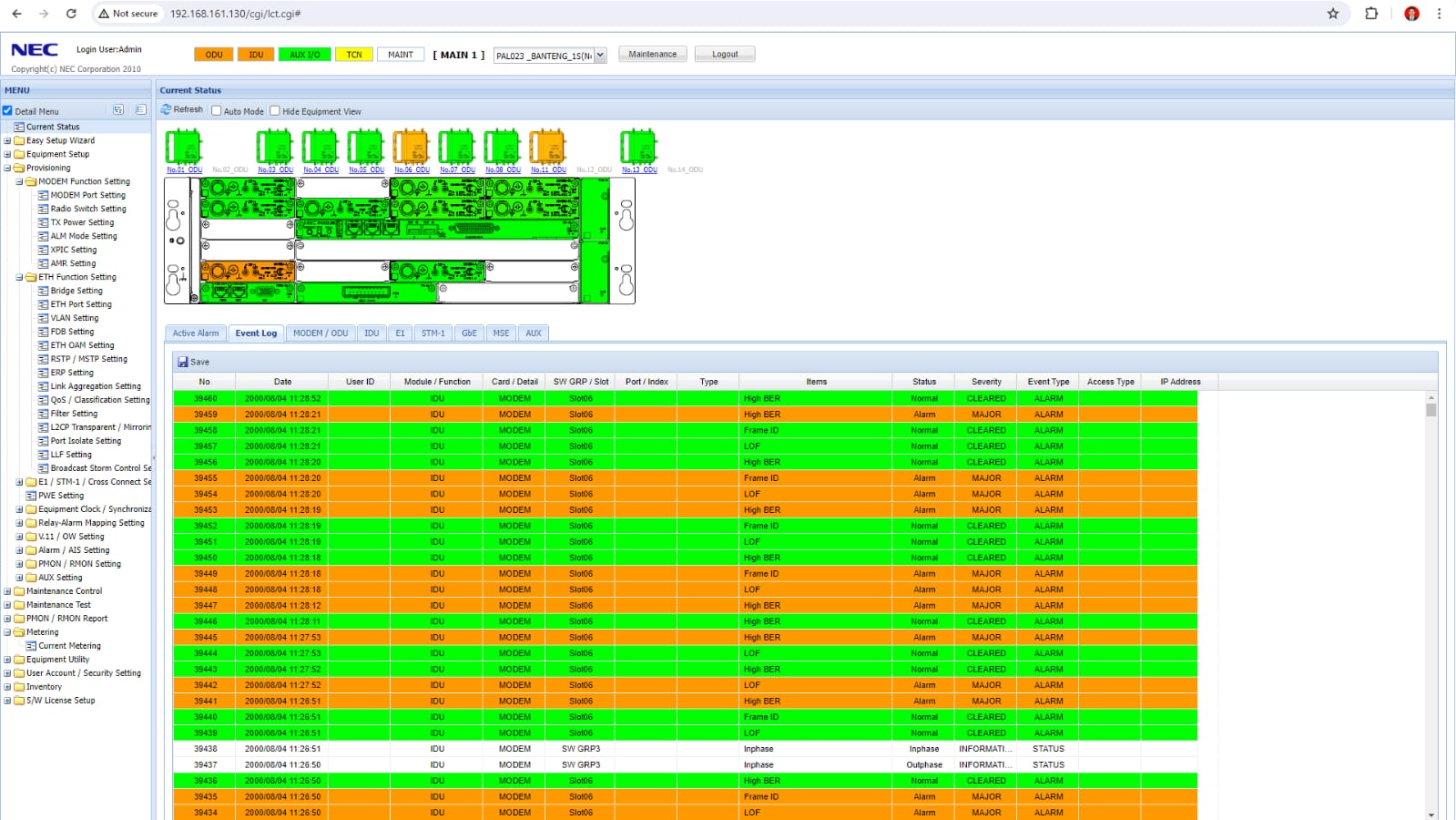Image resolution: width=1456 pixels, height=820 pixels.
Task: Select event log row number 39438
Action: click(x=685, y=749)
